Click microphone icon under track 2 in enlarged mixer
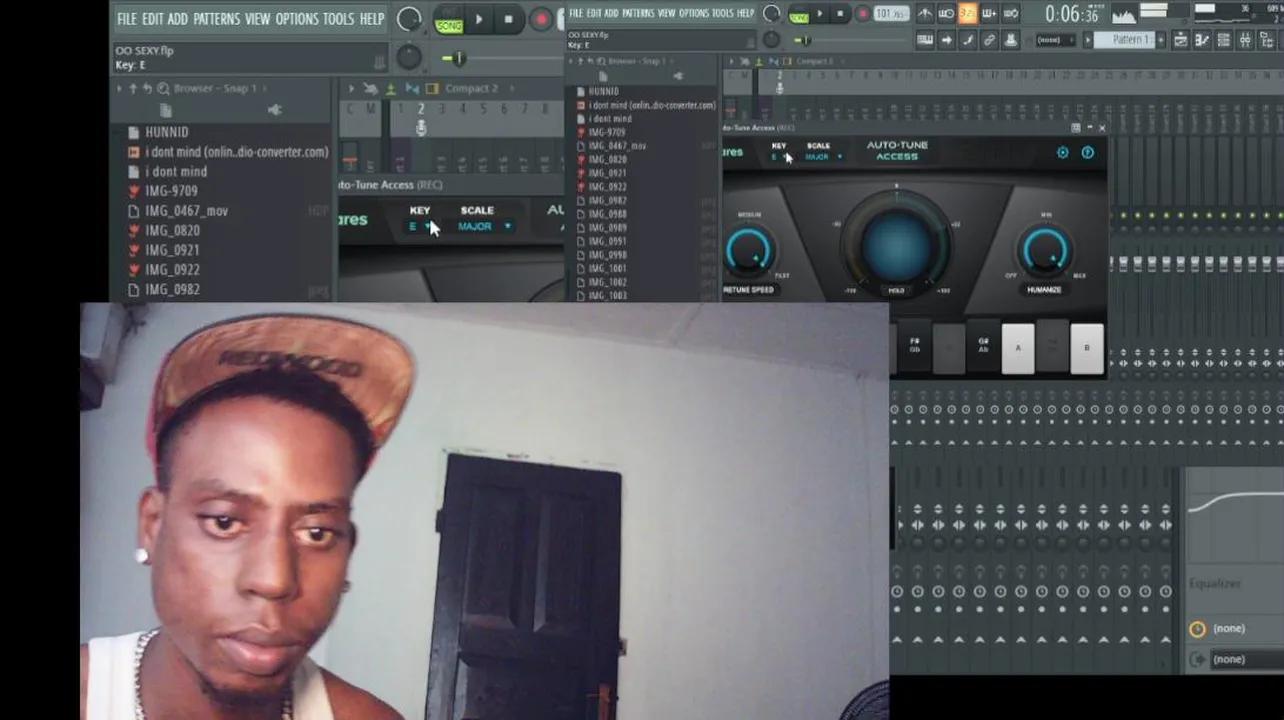 (421, 128)
